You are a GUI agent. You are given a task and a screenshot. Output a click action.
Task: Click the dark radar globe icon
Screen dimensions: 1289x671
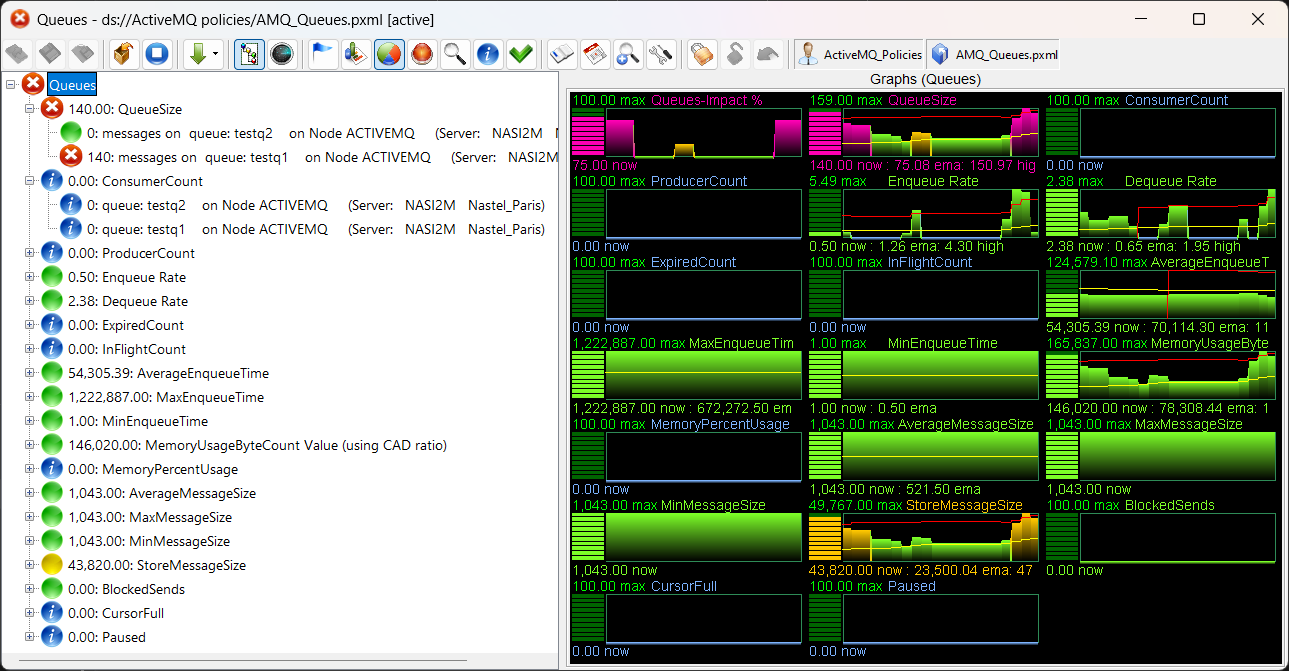(283, 54)
